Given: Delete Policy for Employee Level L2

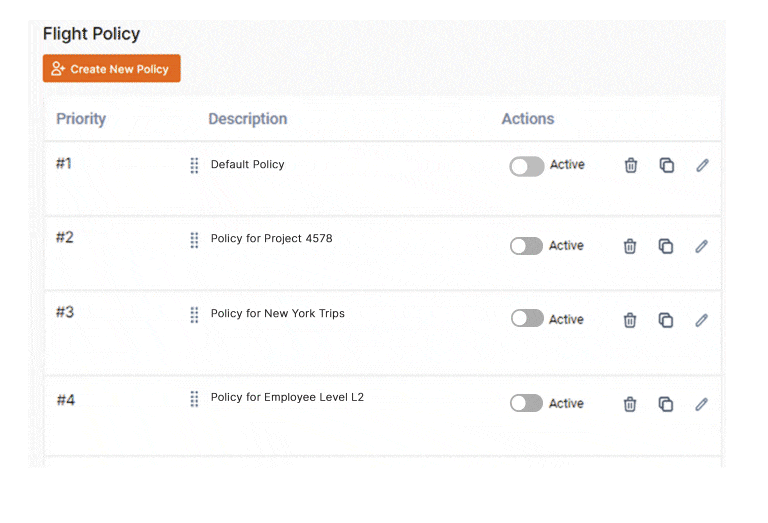Looking at the screenshot, I should (x=630, y=404).
